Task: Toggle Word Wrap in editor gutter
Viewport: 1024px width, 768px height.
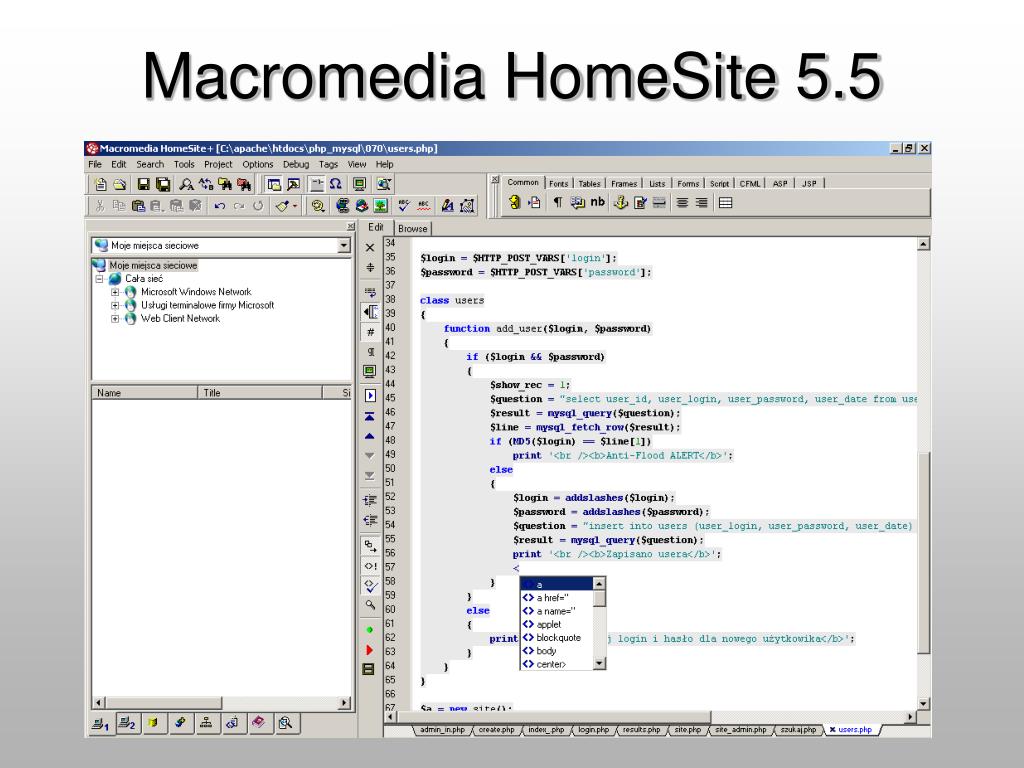Action: point(370,291)
